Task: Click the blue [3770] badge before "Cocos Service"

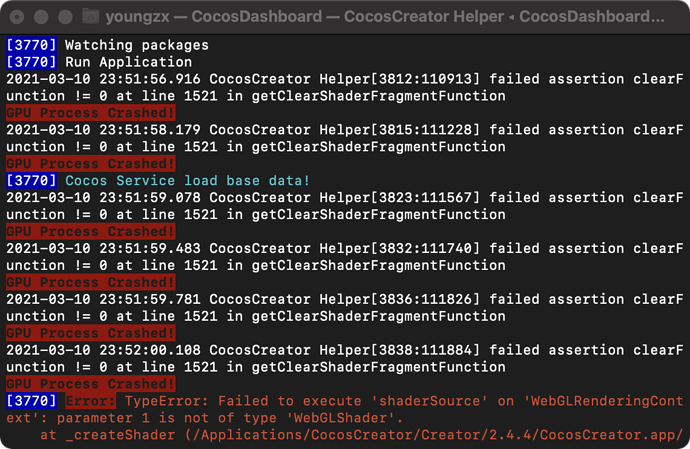Action: point(31,181)
